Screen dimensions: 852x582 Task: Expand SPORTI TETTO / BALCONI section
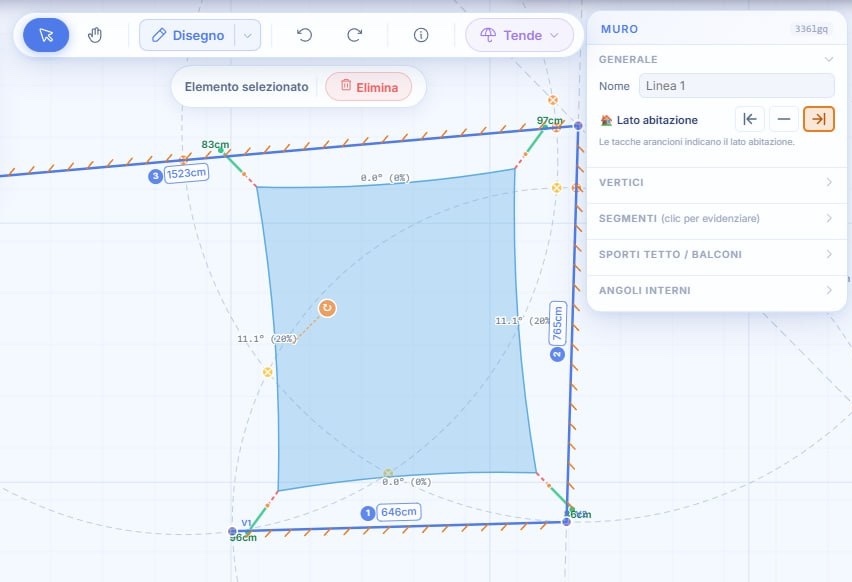(716, 254)
